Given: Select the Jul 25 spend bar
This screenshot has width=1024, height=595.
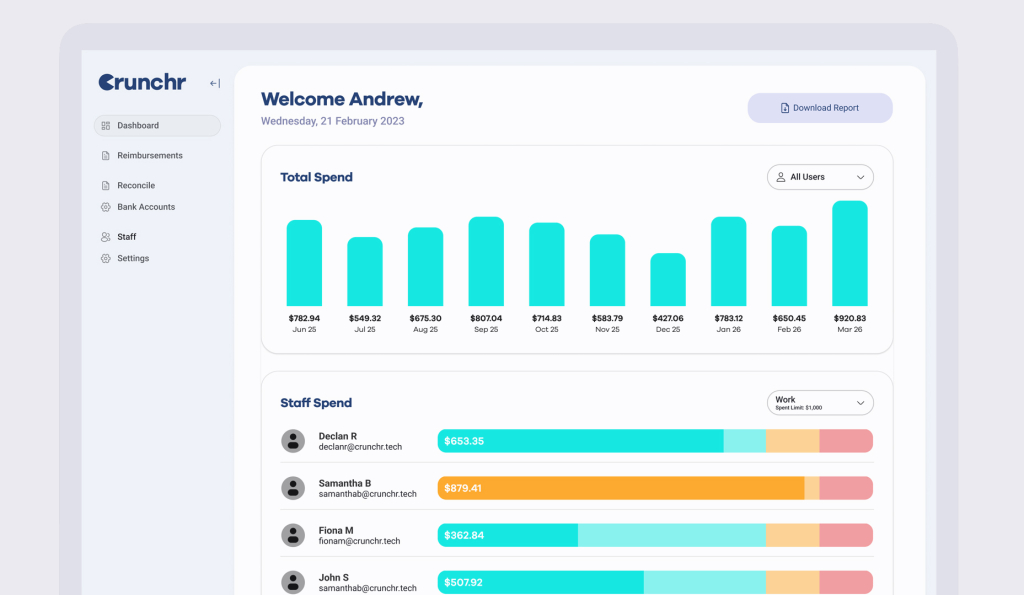Looking at the screenshot, I should click(365, 271).
